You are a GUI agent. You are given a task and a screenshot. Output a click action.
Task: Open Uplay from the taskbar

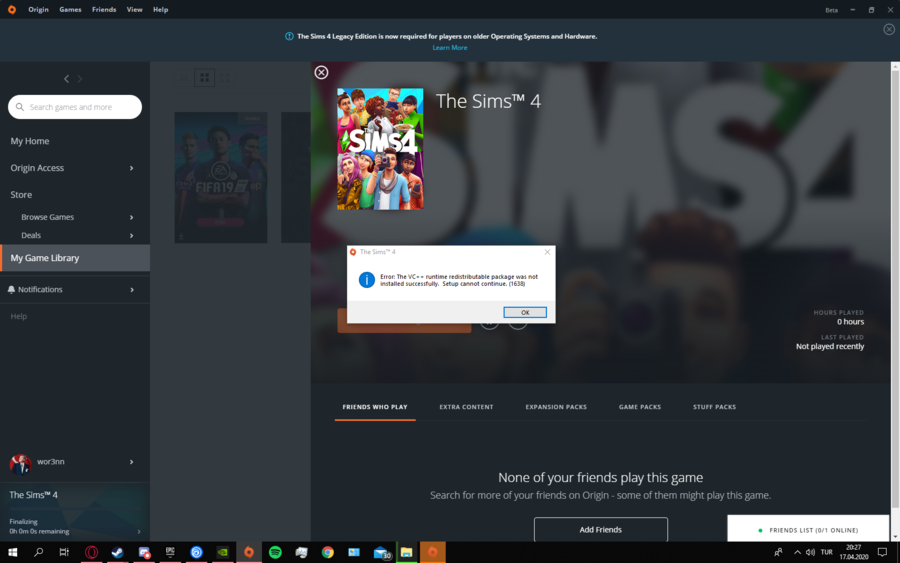coord(196,552)
